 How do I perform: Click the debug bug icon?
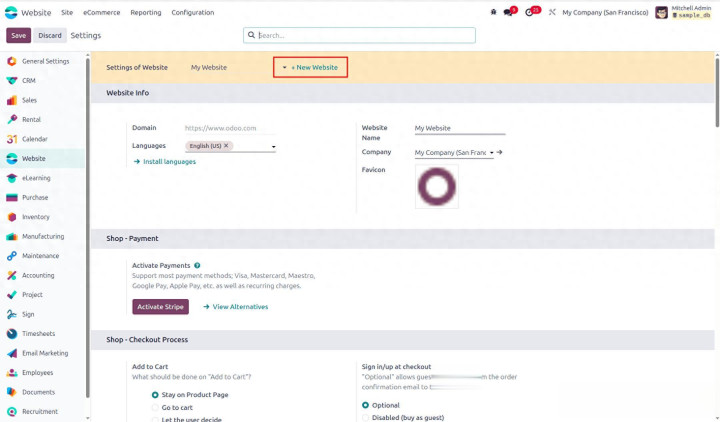click(x=493, y=12)
